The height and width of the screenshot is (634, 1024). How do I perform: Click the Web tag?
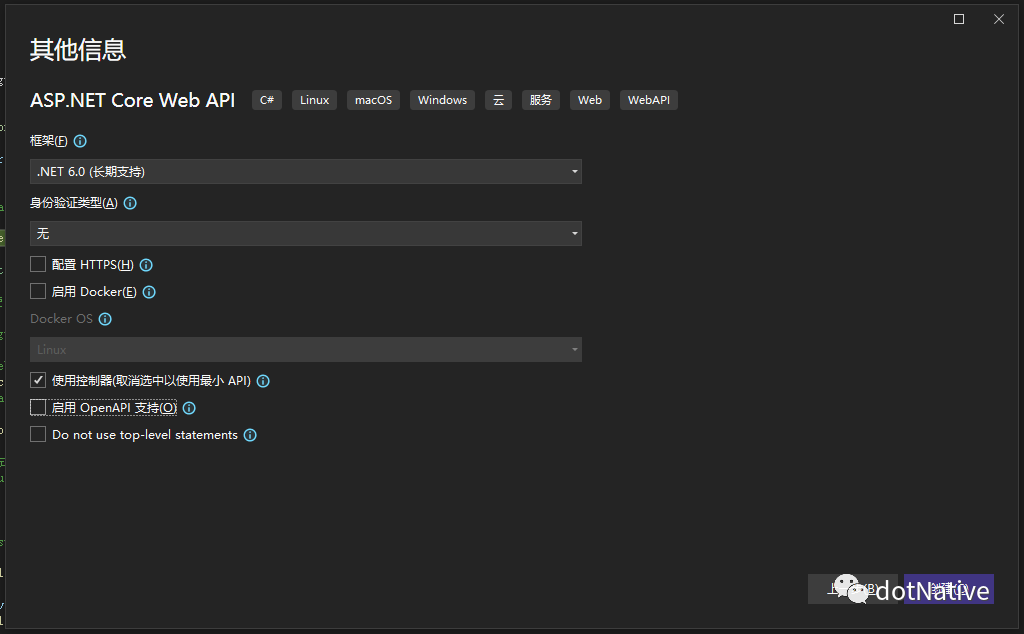590,100
